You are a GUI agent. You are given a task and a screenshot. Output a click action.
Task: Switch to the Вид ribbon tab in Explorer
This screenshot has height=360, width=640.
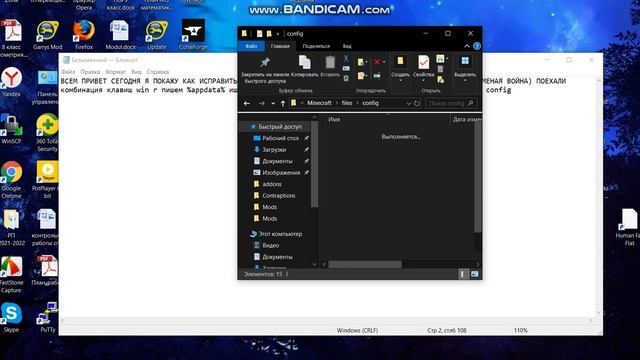347,46
